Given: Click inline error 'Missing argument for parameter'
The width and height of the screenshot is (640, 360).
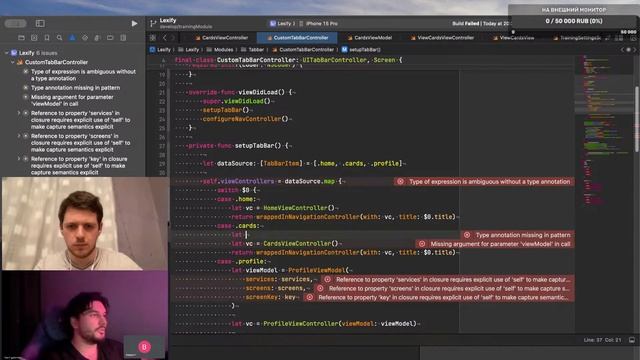Looking at the screenshot, I should tap(495, 244).
